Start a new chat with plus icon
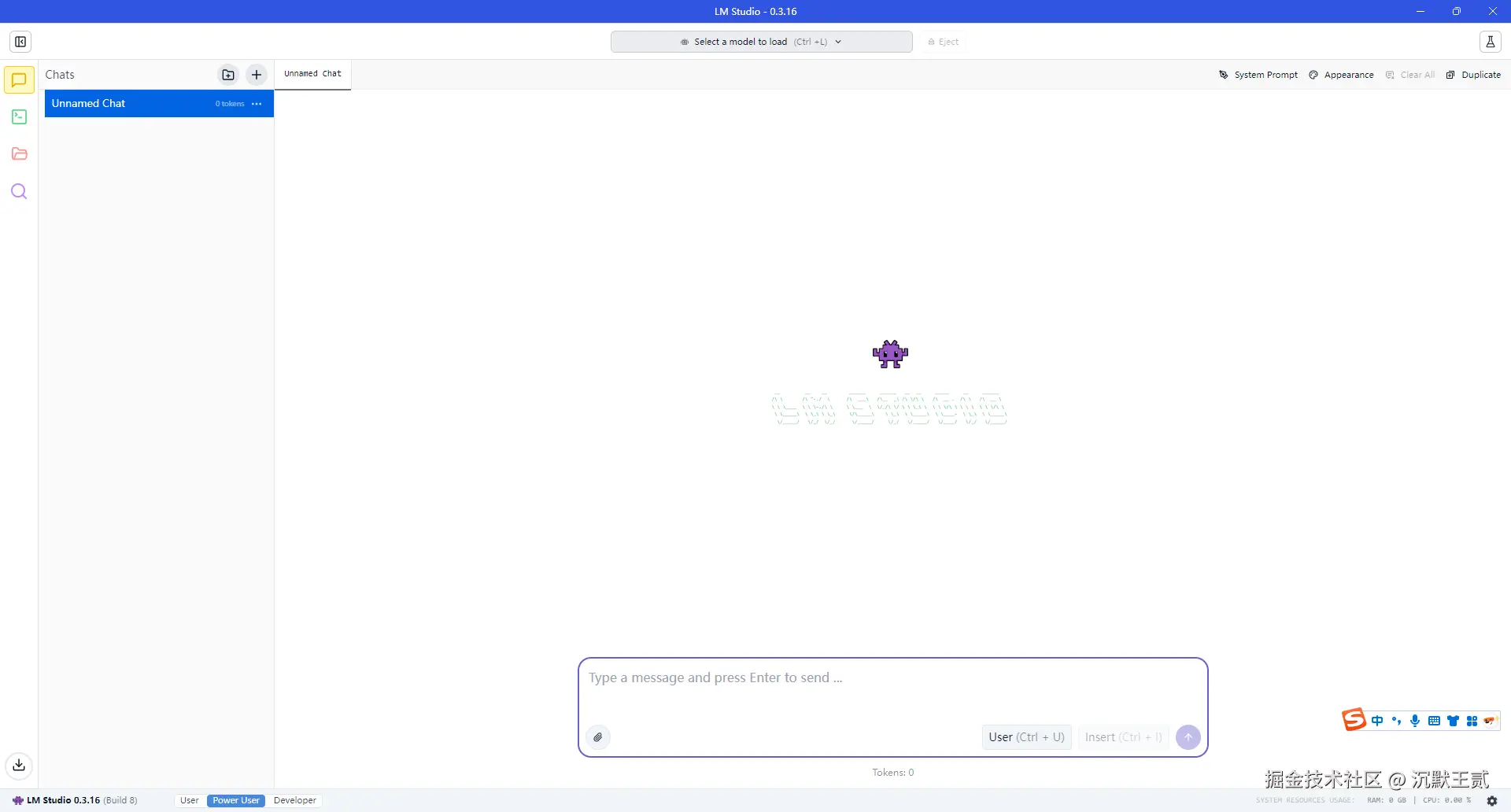 coord(257,75)
